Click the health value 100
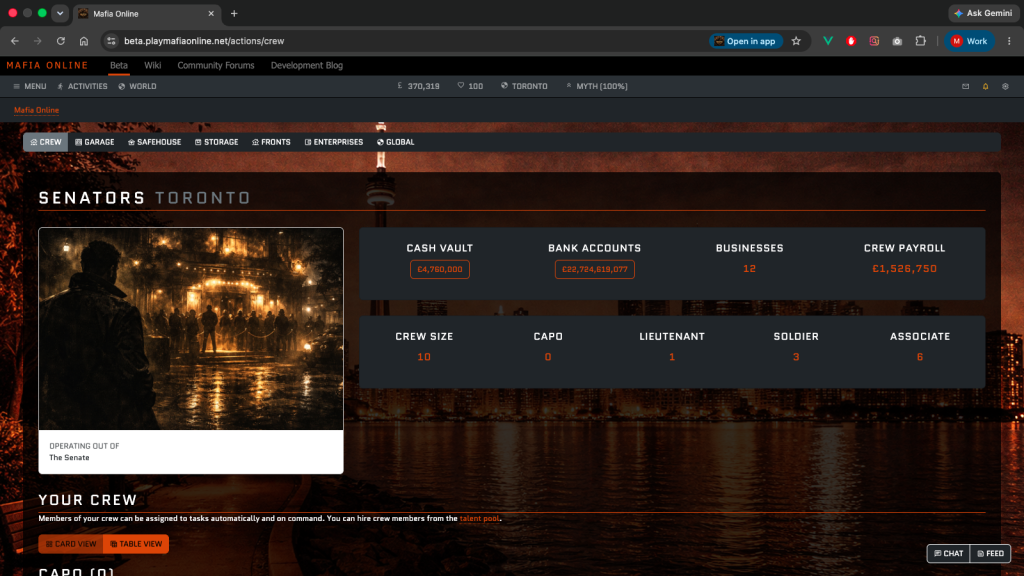 470,86
